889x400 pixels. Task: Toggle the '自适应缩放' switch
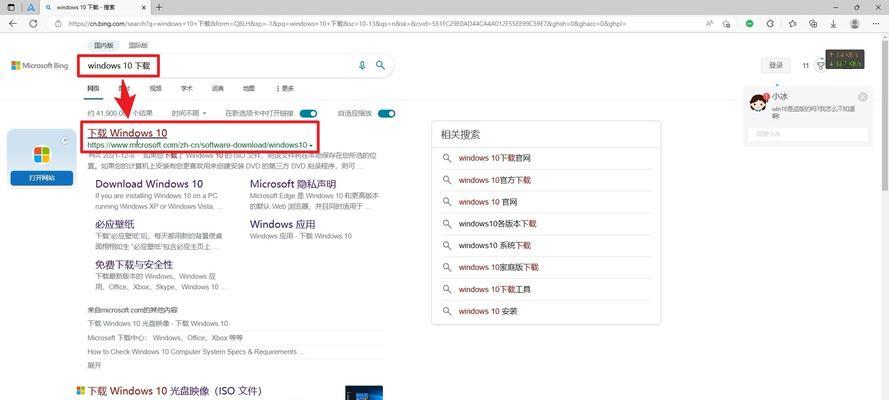[387, 113]
